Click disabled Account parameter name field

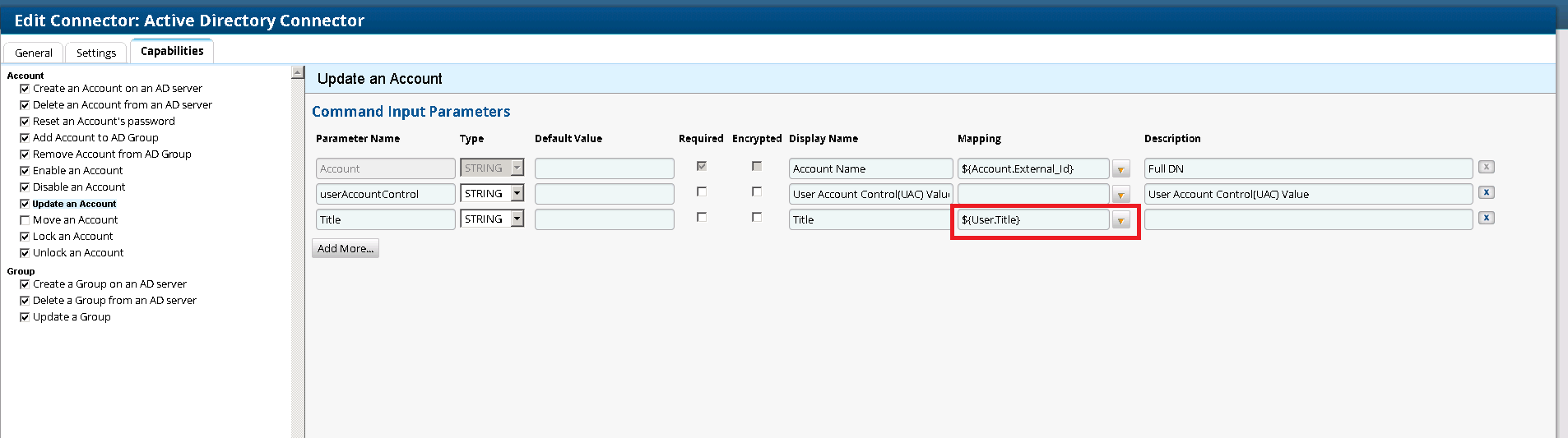coord(385,168)
